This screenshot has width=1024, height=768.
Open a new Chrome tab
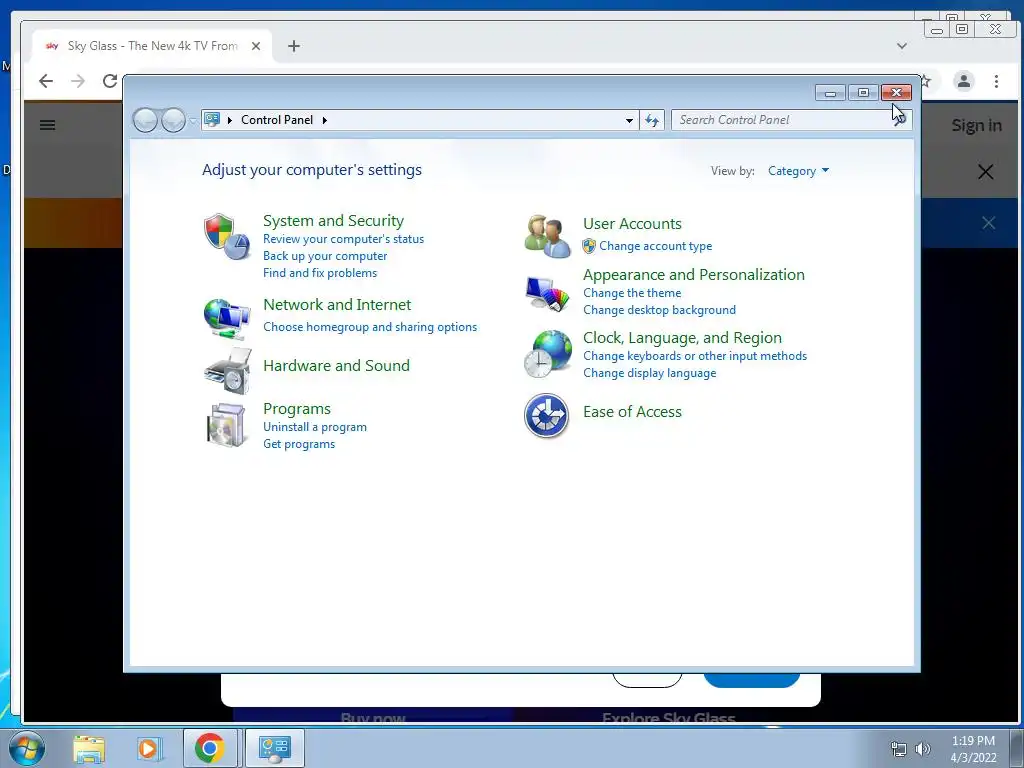click(294, 46)
